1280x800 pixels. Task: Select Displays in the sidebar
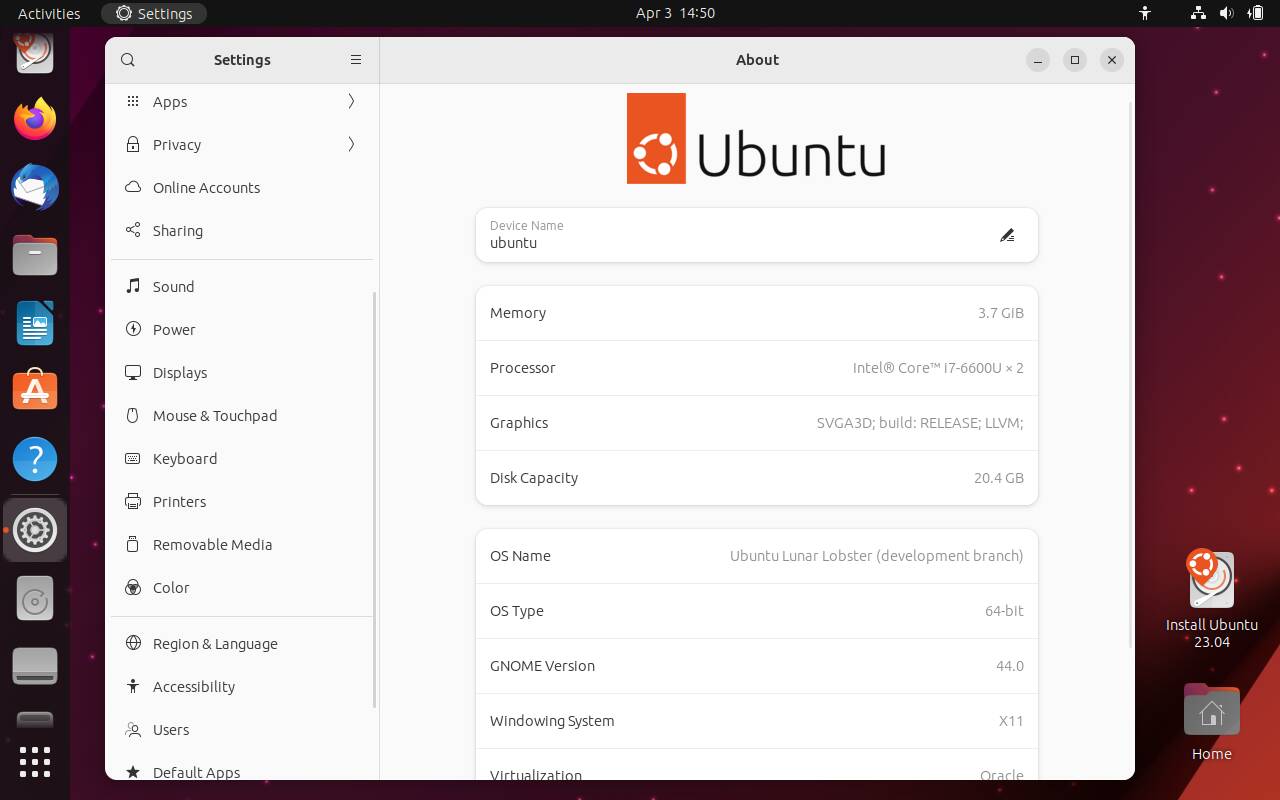click(x=180, y=372)
